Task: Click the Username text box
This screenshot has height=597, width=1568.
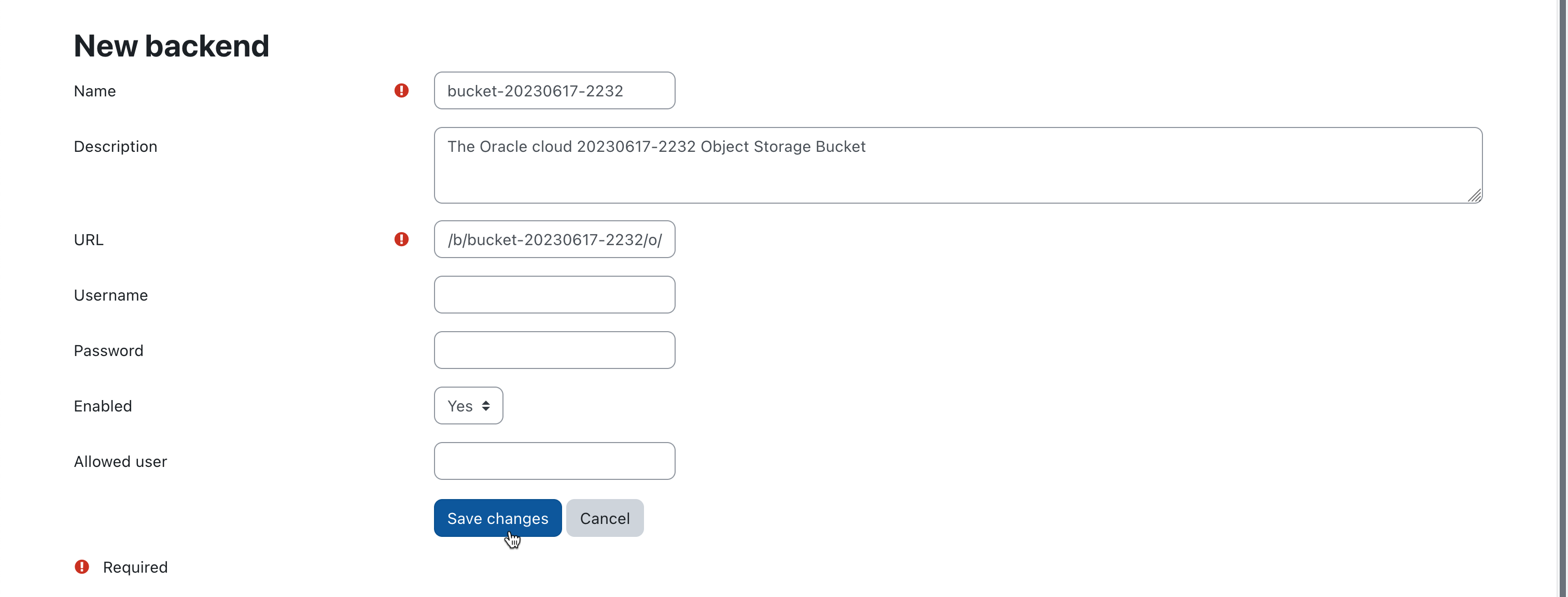Action: [554, 294]
